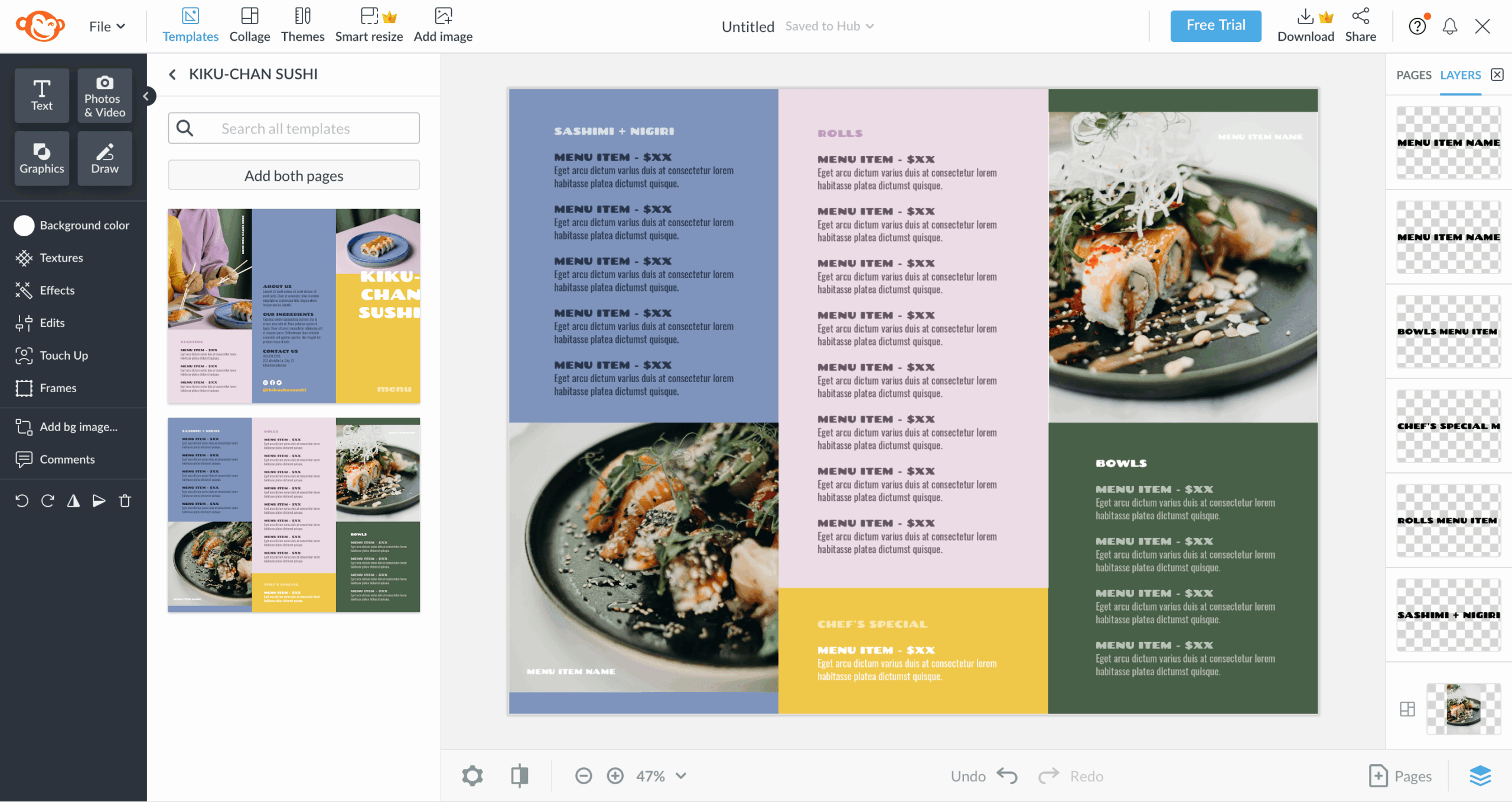Select the sushi photo layer thumbnail

tap(1464, 709)
